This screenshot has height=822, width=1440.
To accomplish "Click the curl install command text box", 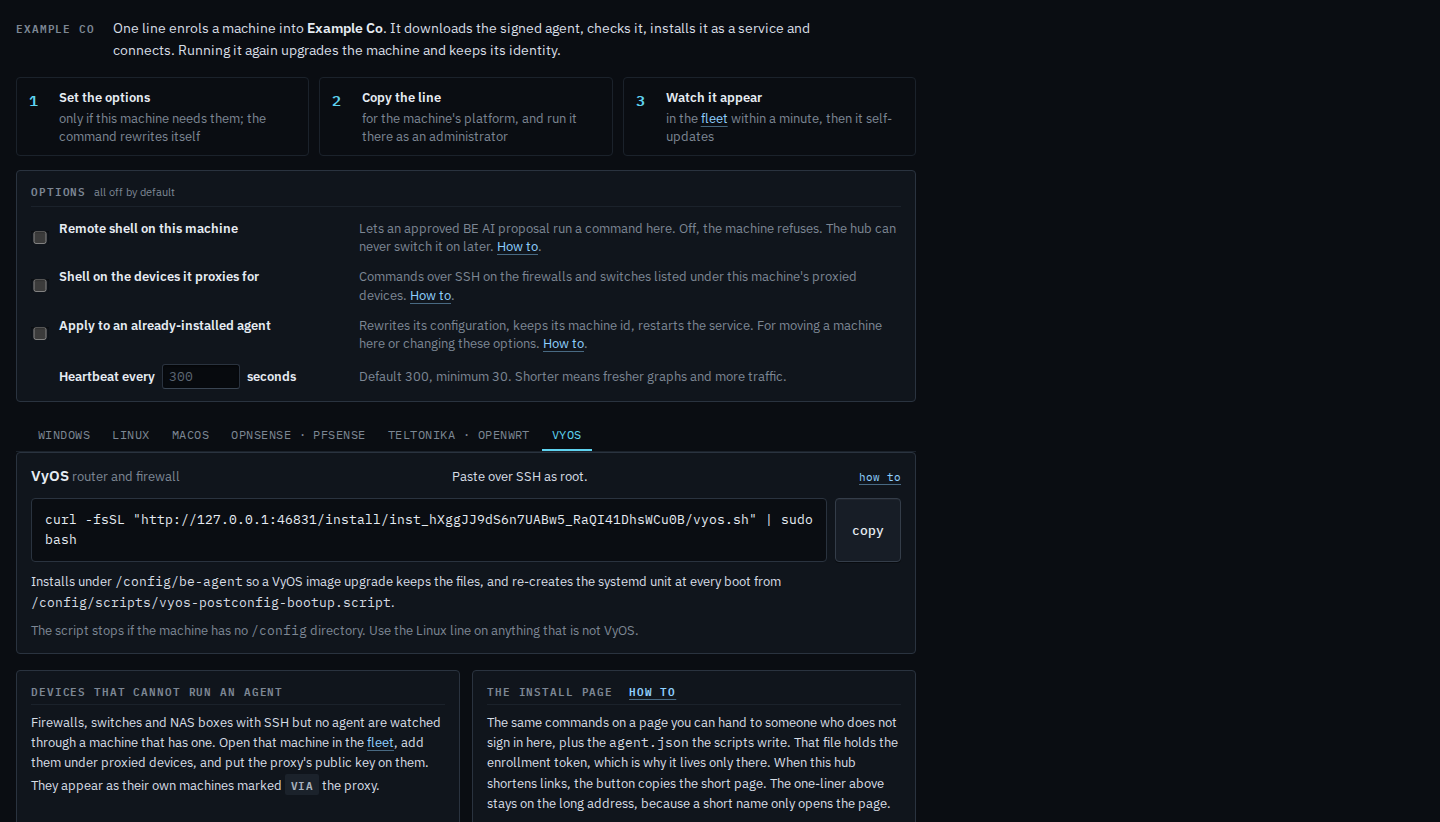I will pyautogui.click(x=429, y=530).
